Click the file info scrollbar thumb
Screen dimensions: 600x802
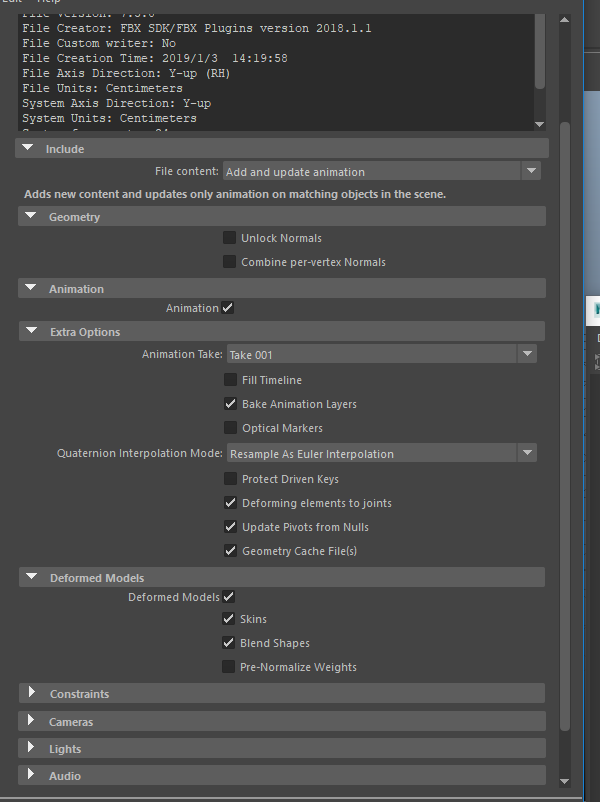tap(540, 52)
